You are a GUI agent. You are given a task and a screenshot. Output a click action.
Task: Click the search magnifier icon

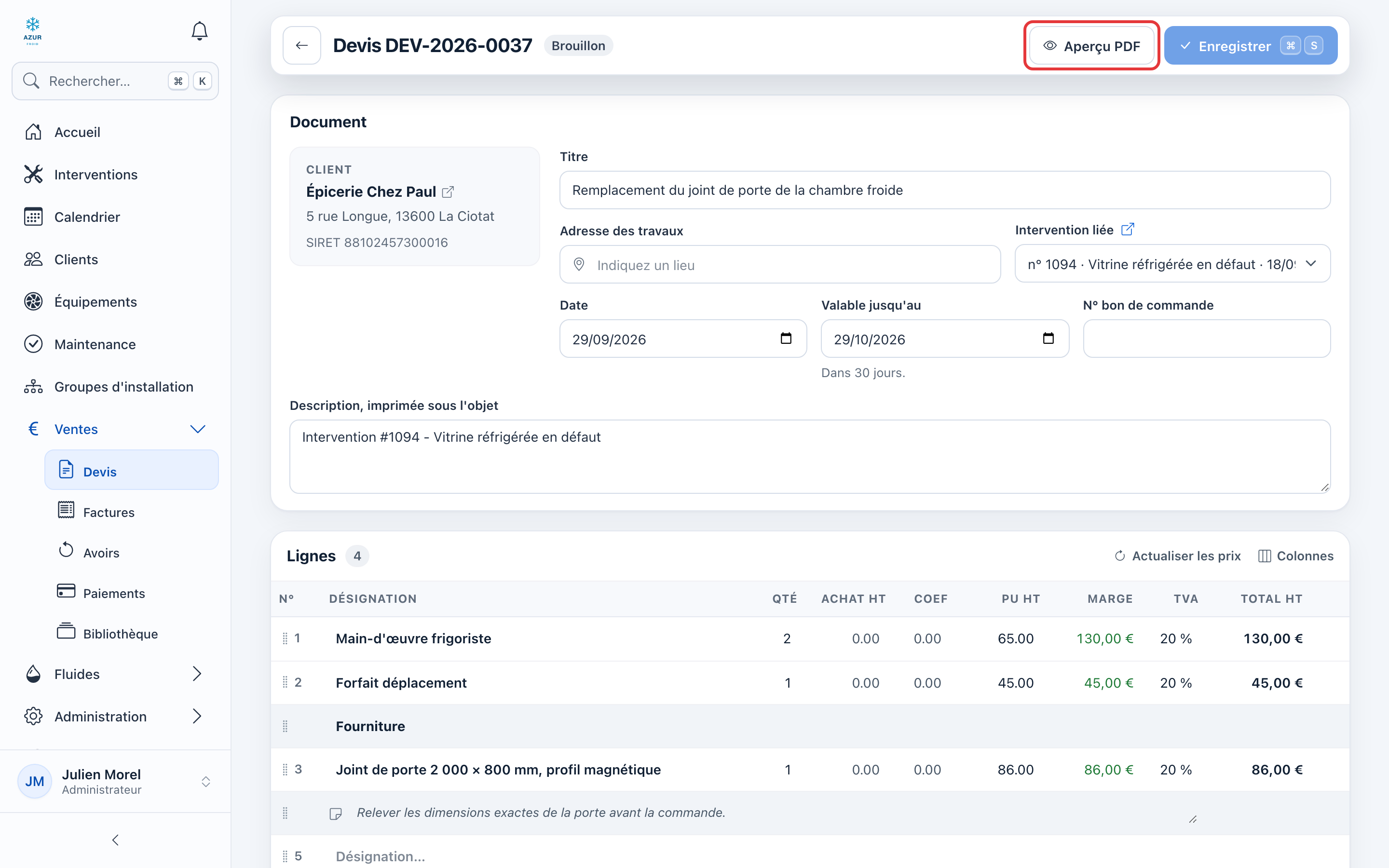coord(31,81)
